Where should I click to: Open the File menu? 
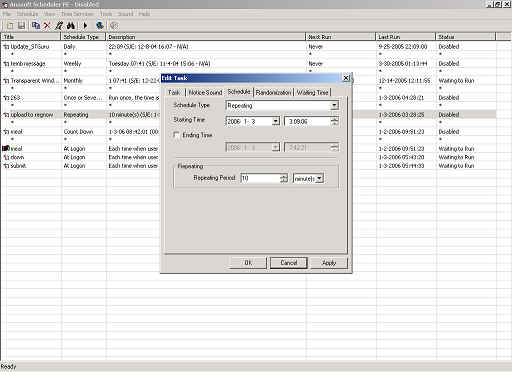point(7,14)
